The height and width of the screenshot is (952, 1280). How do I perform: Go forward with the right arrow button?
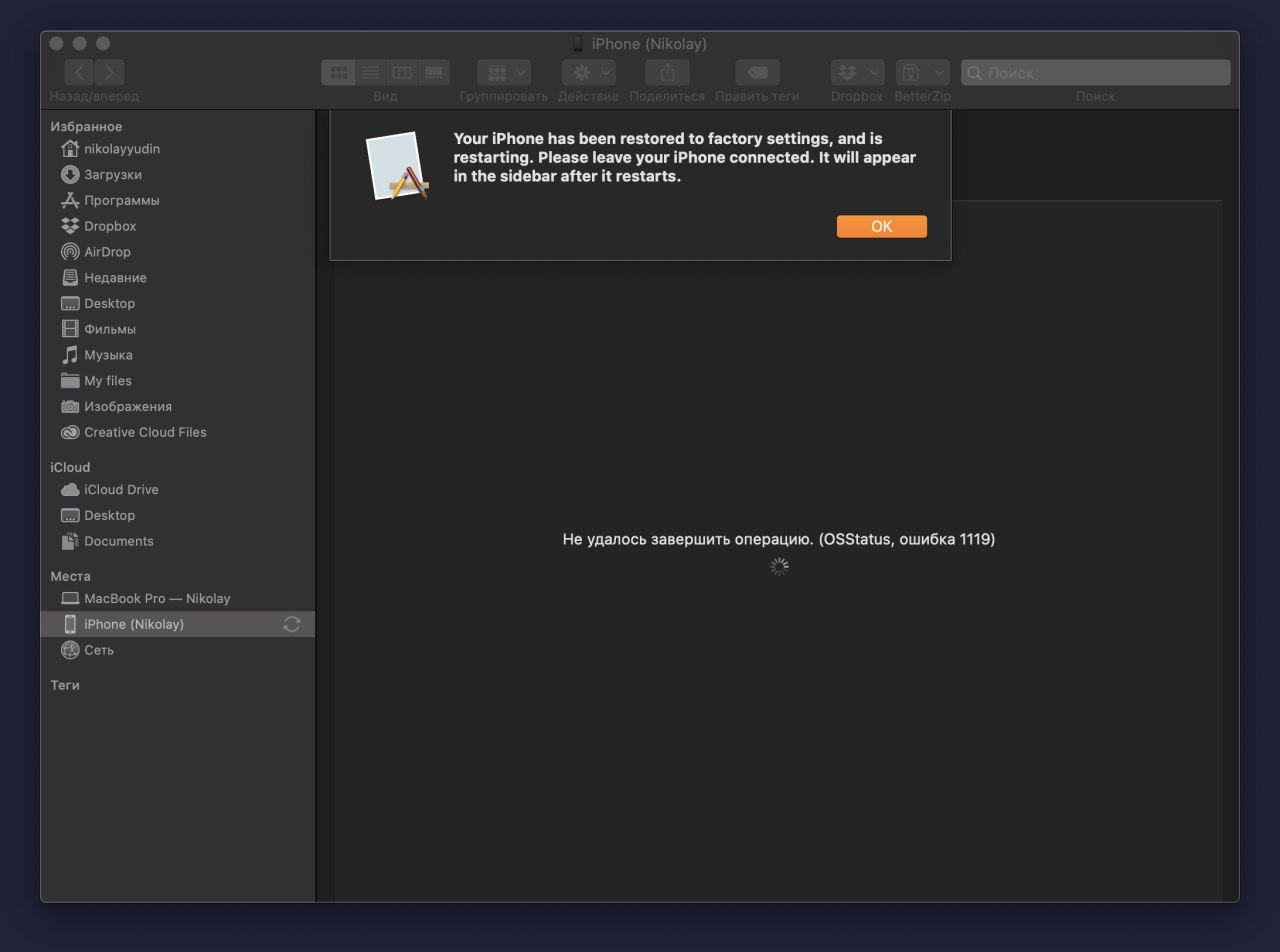(110, 72)
